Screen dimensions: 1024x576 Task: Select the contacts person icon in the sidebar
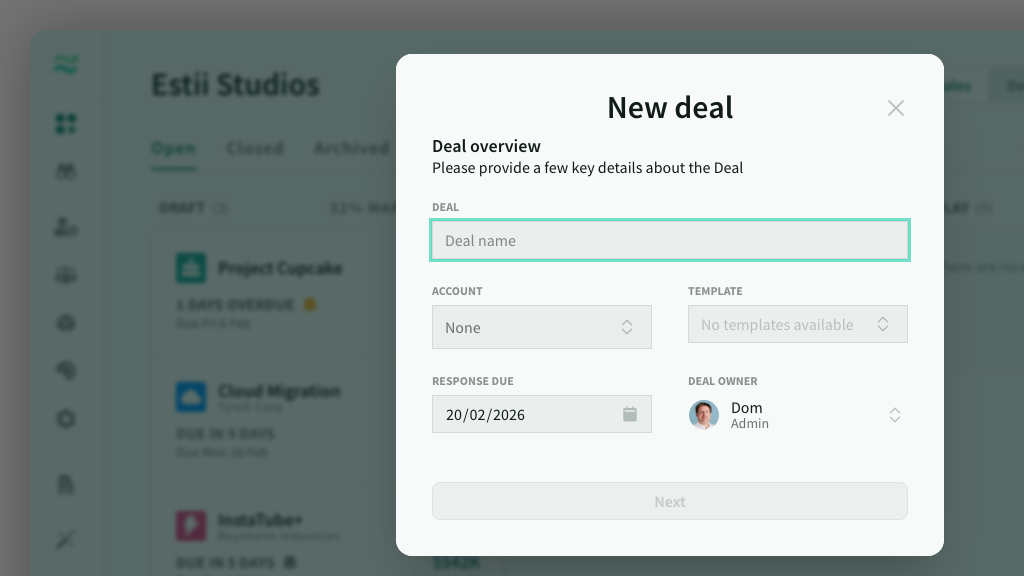click(x=65, y=227)
